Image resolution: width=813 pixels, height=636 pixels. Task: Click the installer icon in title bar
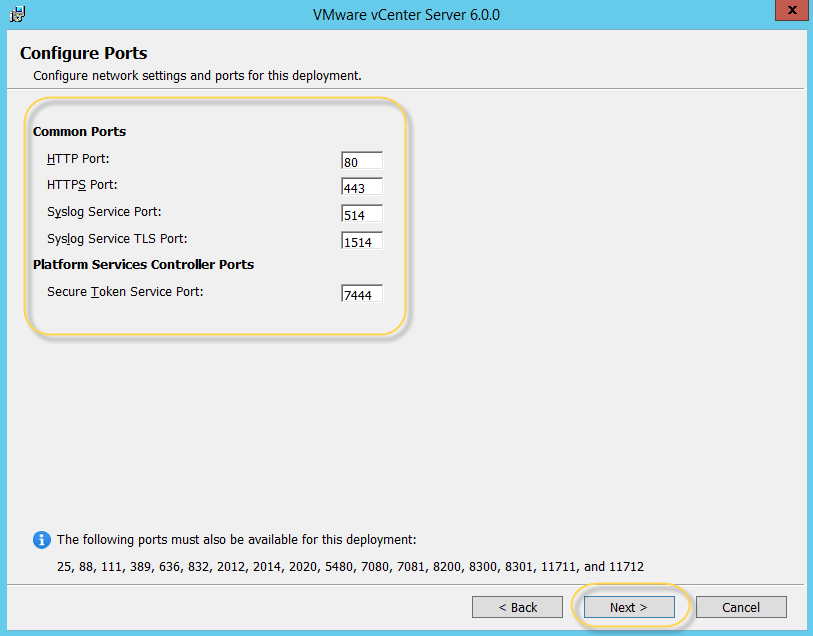pyautogui.click(x=17, y=14)
